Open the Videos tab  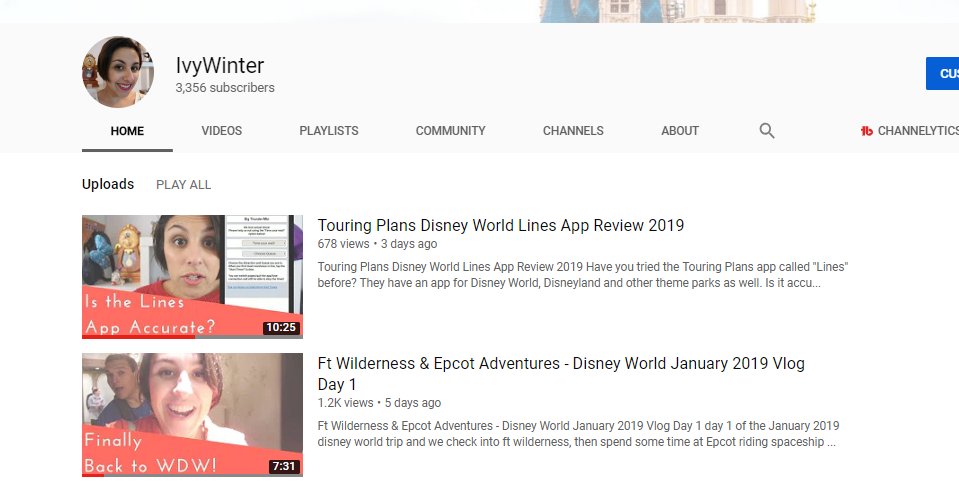click(x=221, y=131)
